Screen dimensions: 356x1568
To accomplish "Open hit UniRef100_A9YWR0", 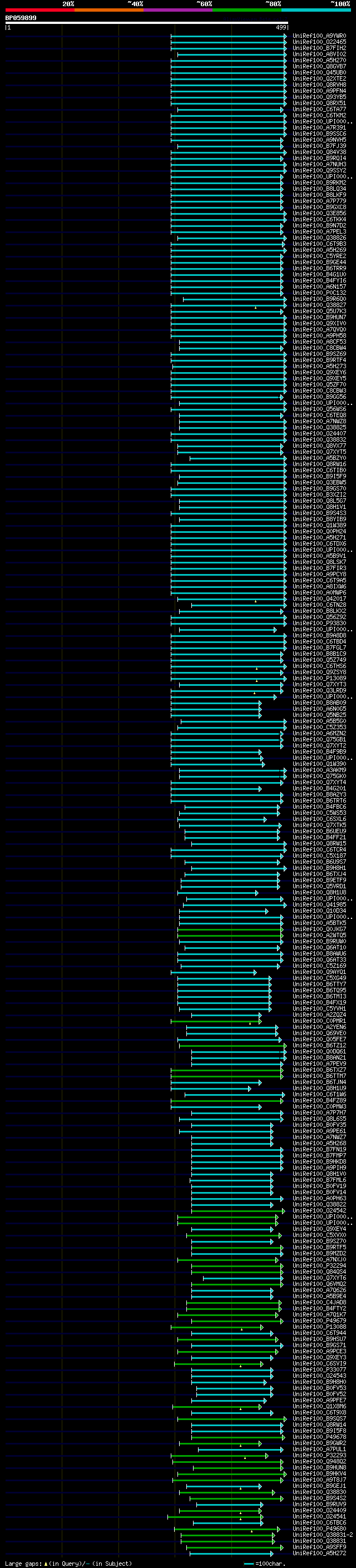I will click(319, 36).
